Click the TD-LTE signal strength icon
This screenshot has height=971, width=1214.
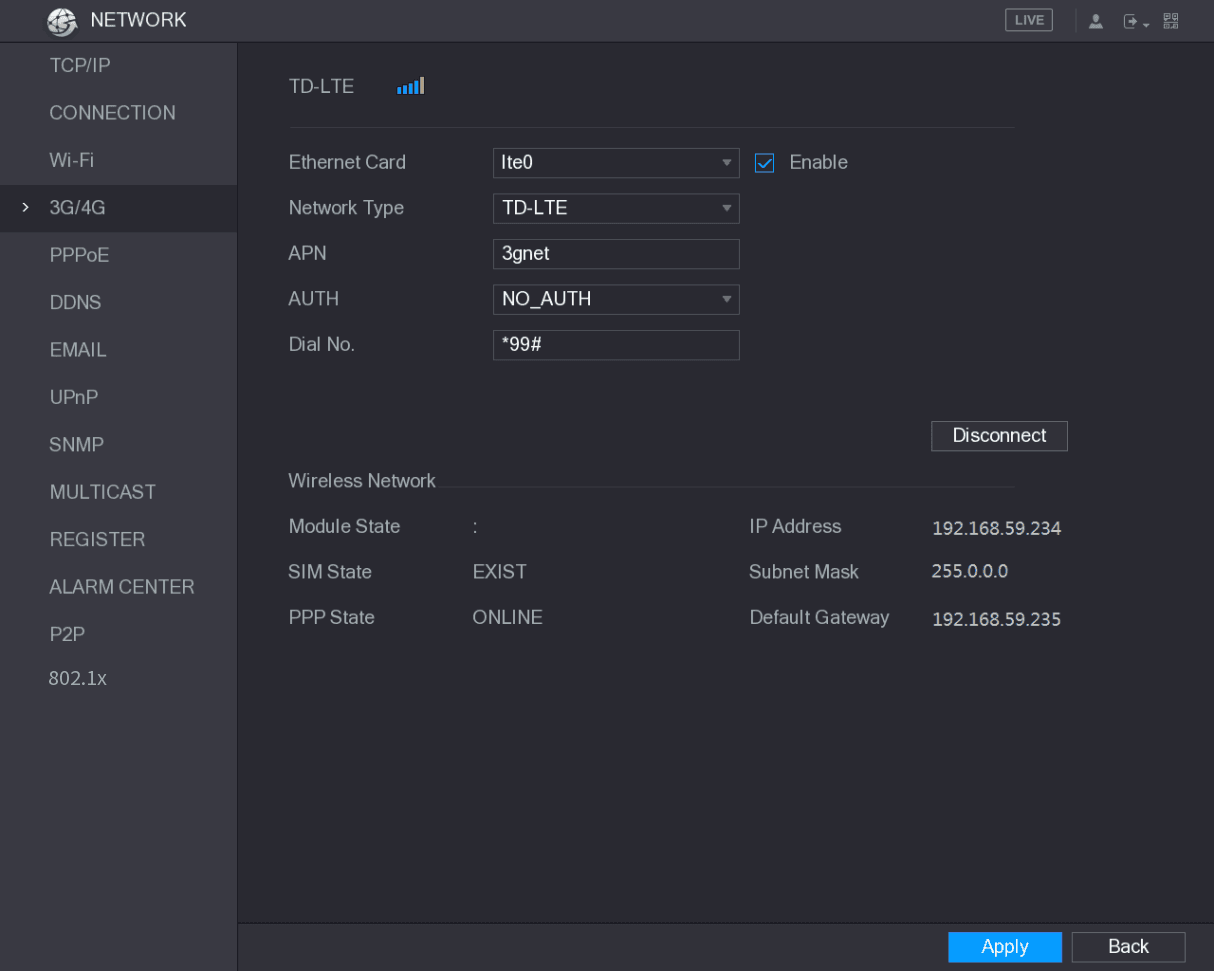411,86
